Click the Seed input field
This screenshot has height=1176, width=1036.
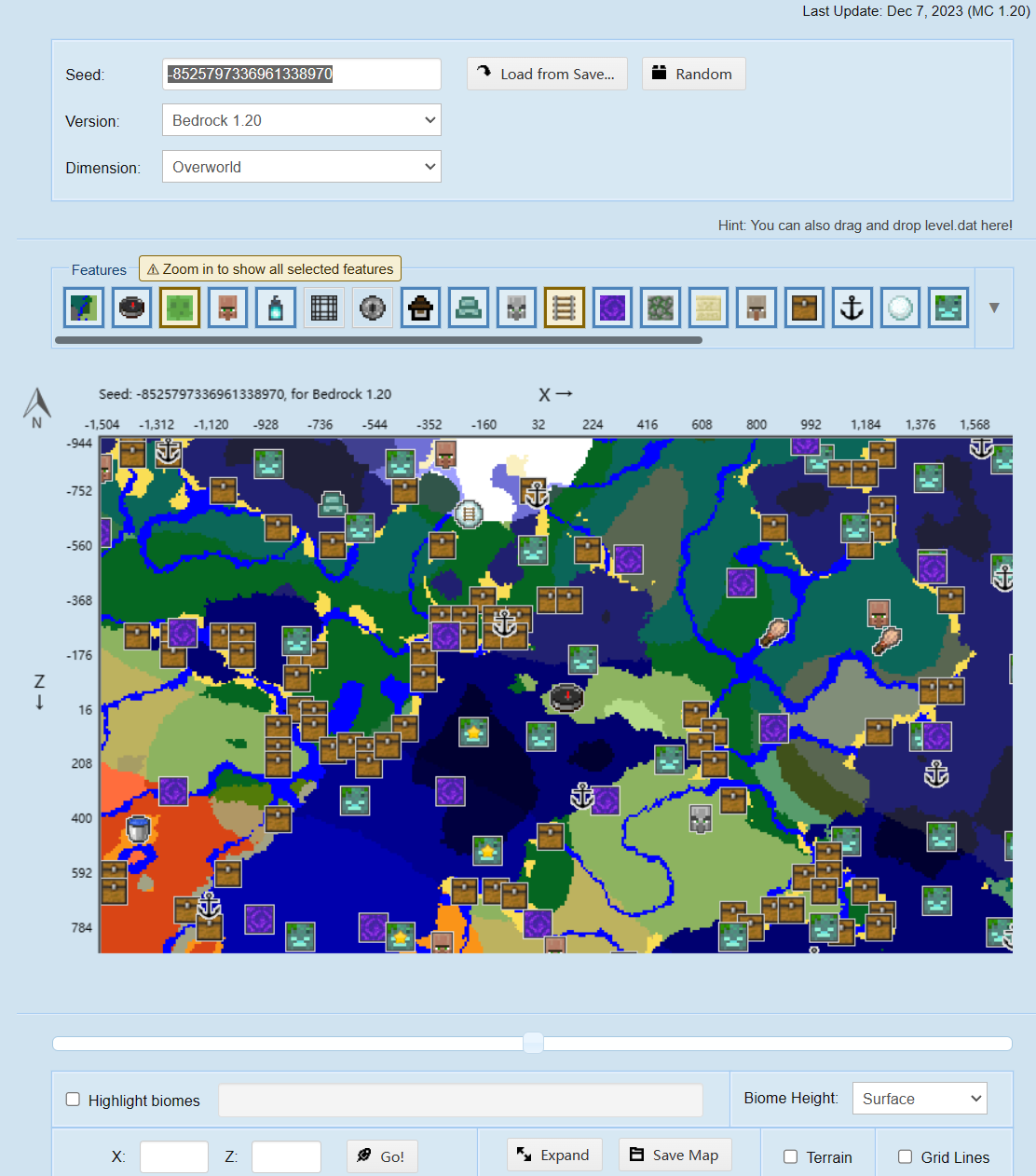[x=302, y=74]
